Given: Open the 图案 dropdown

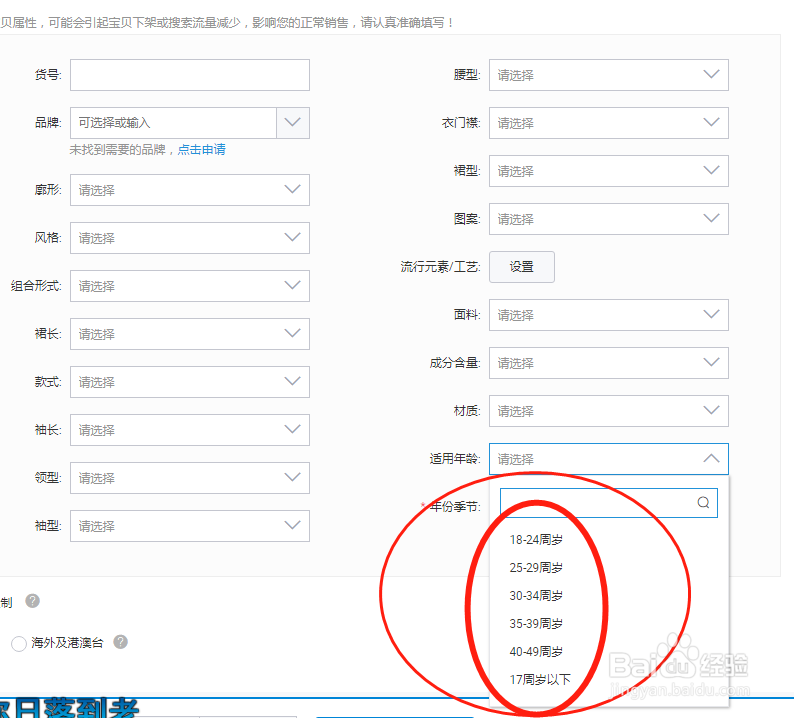Looking at the screenshot, I should [x=609, y=219].
